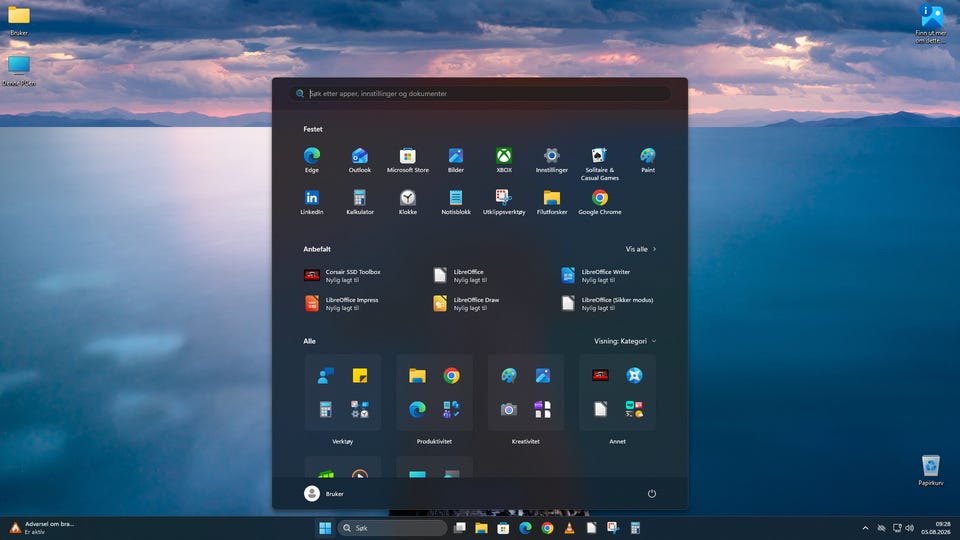Launch Outlook from the Festet section
The image size is (960, 540).
point(359,160)
